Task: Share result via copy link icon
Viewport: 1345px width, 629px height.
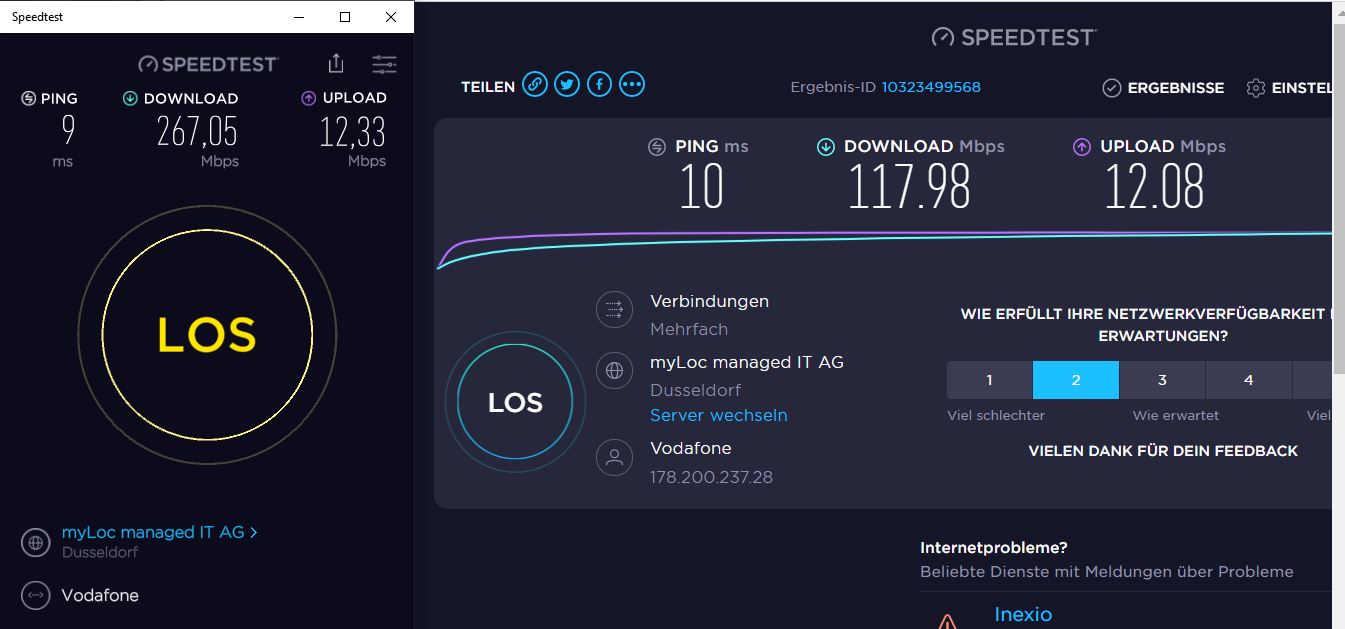Action: click(535, 85)
